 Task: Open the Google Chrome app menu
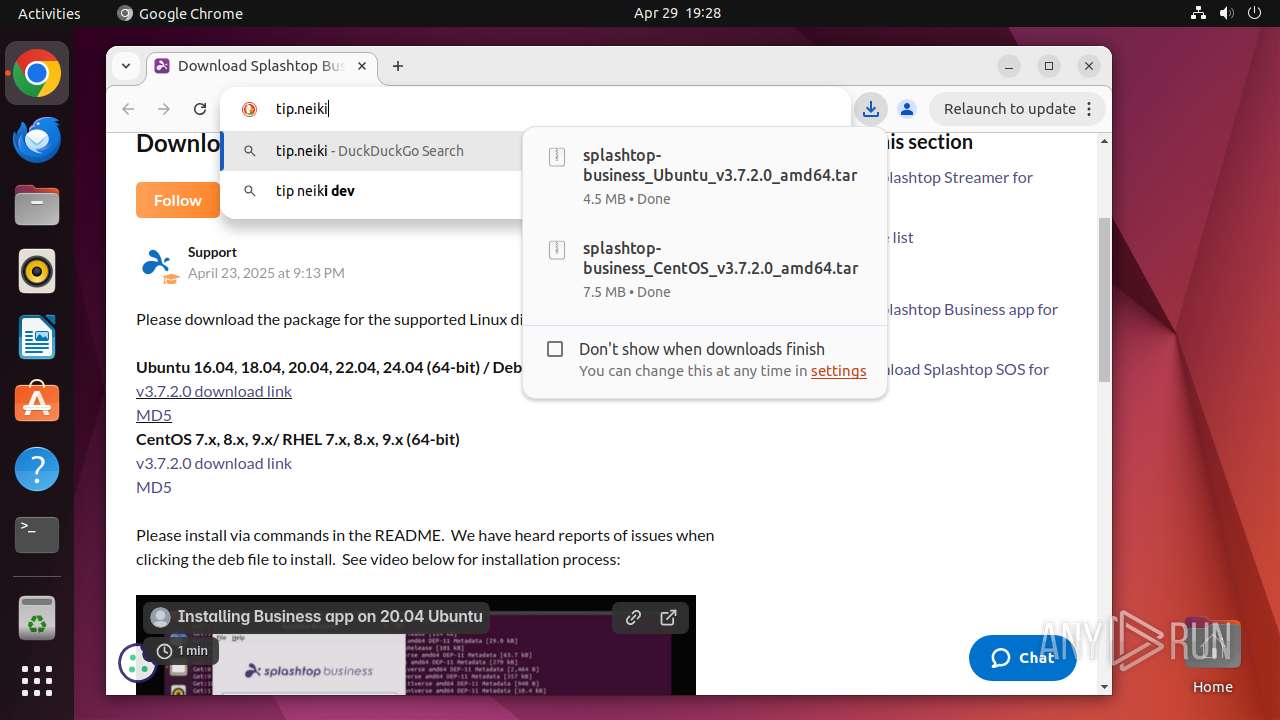click(180, 13)
